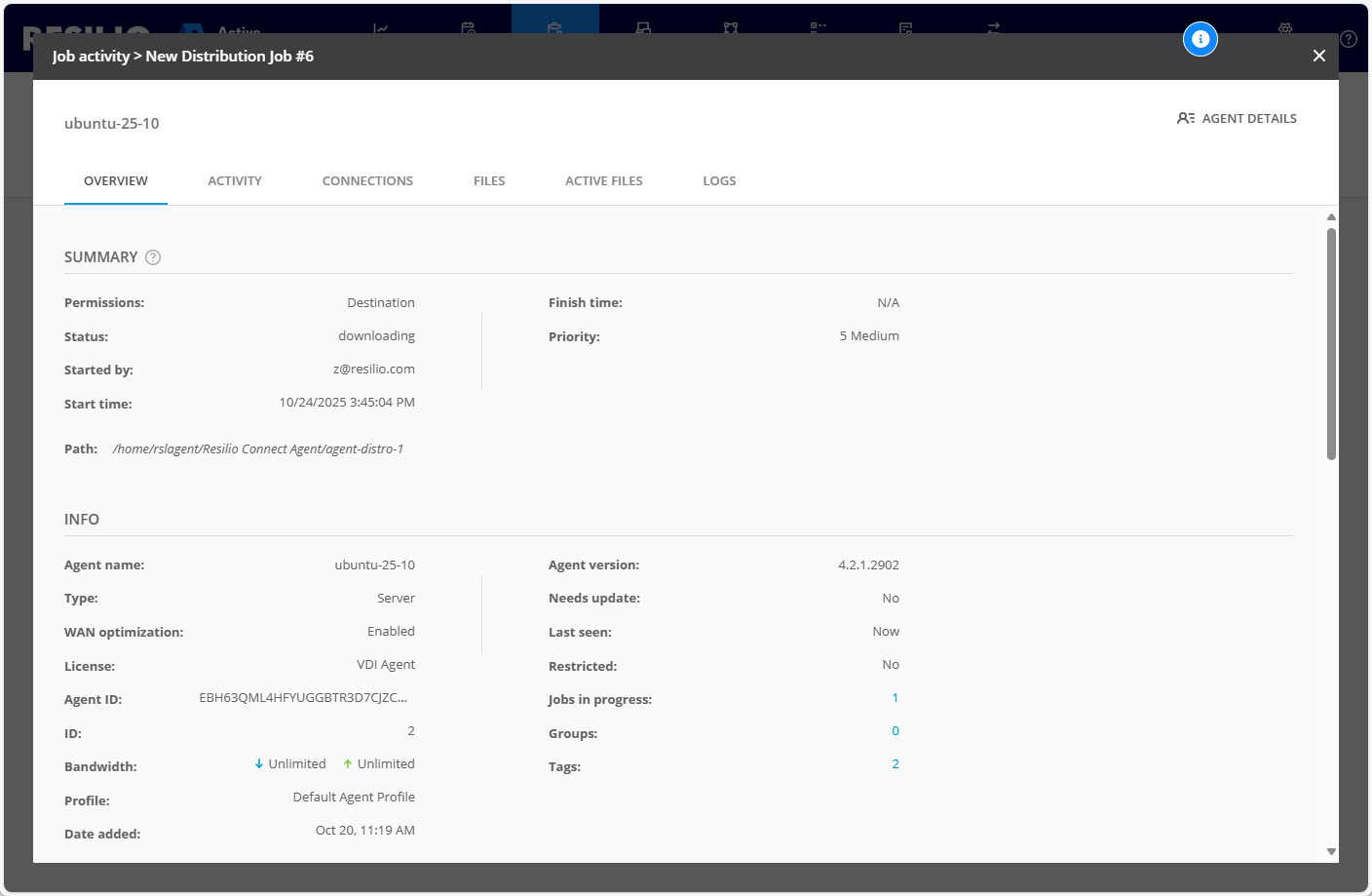Click Job activity in the breadcrumb
Screen dimensions: 1372x896
pyautogui.click(x=91, y=57)
